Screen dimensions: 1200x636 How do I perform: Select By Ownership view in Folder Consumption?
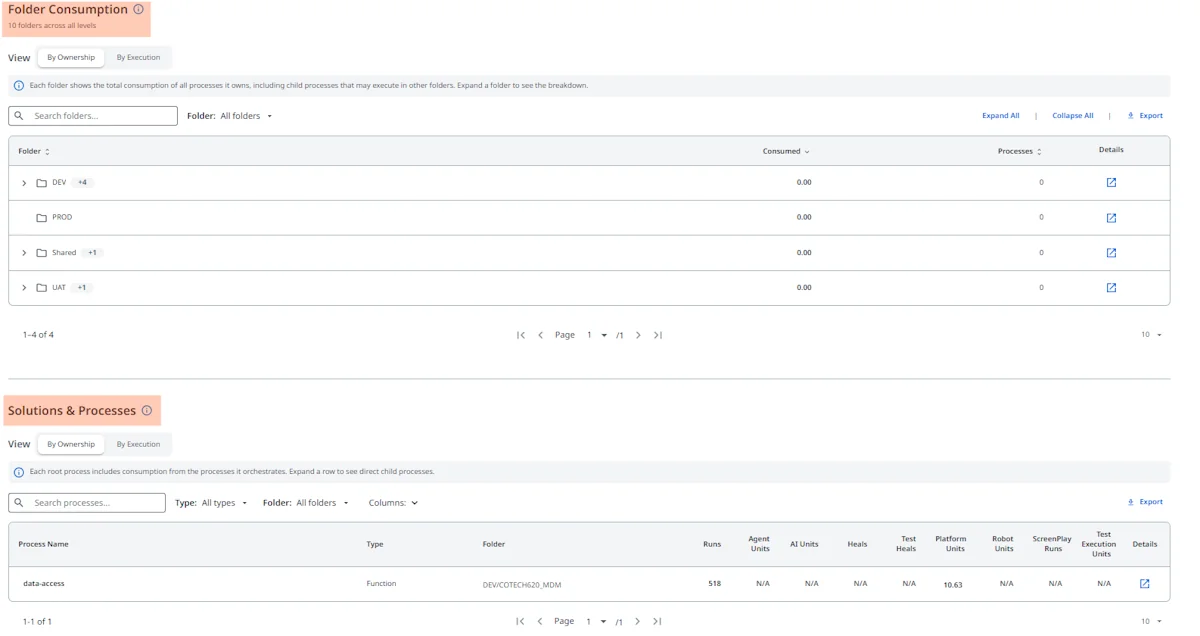point(71,57)
